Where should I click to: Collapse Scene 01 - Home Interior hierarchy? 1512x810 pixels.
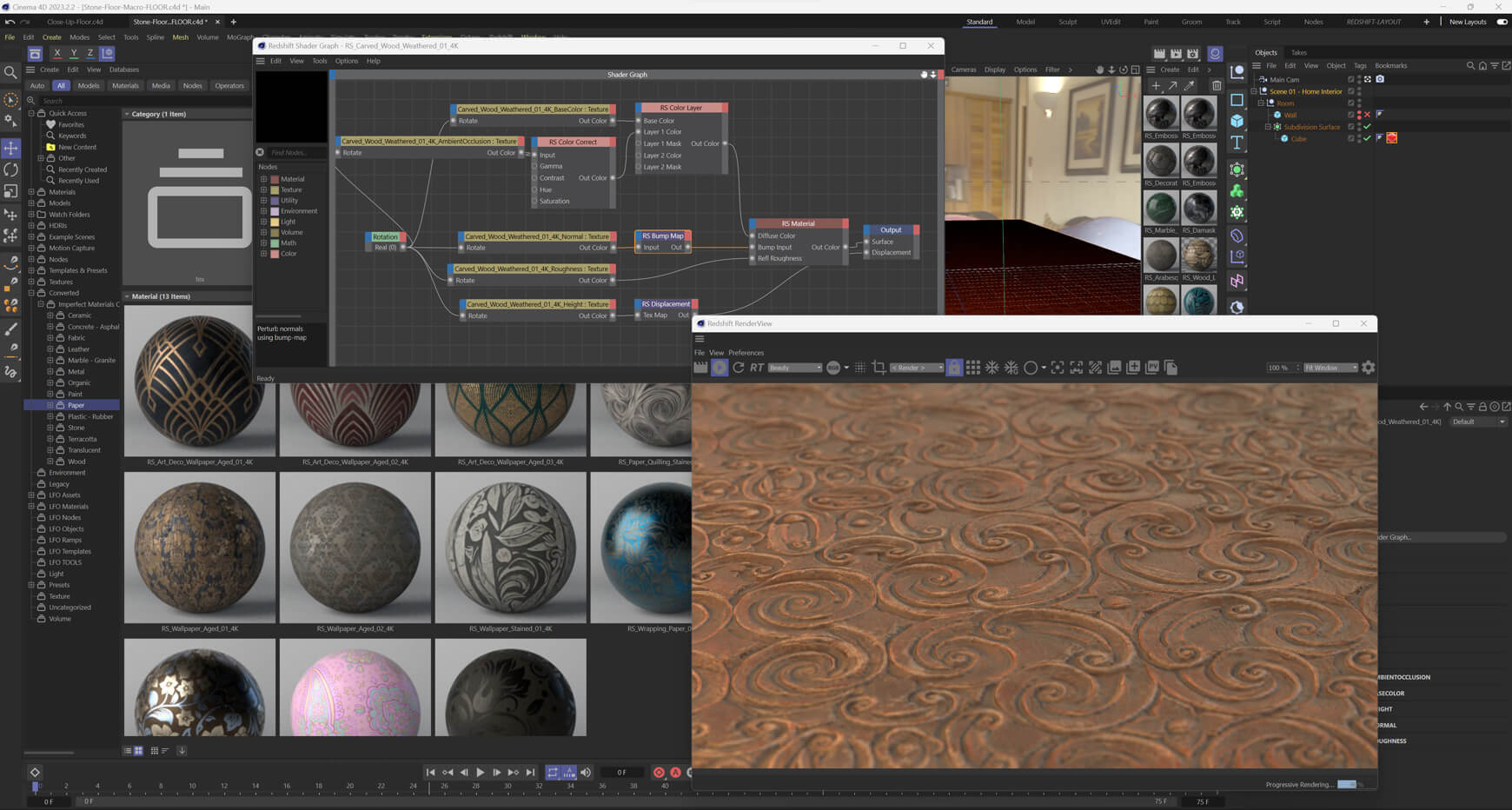pos(1254,91)
